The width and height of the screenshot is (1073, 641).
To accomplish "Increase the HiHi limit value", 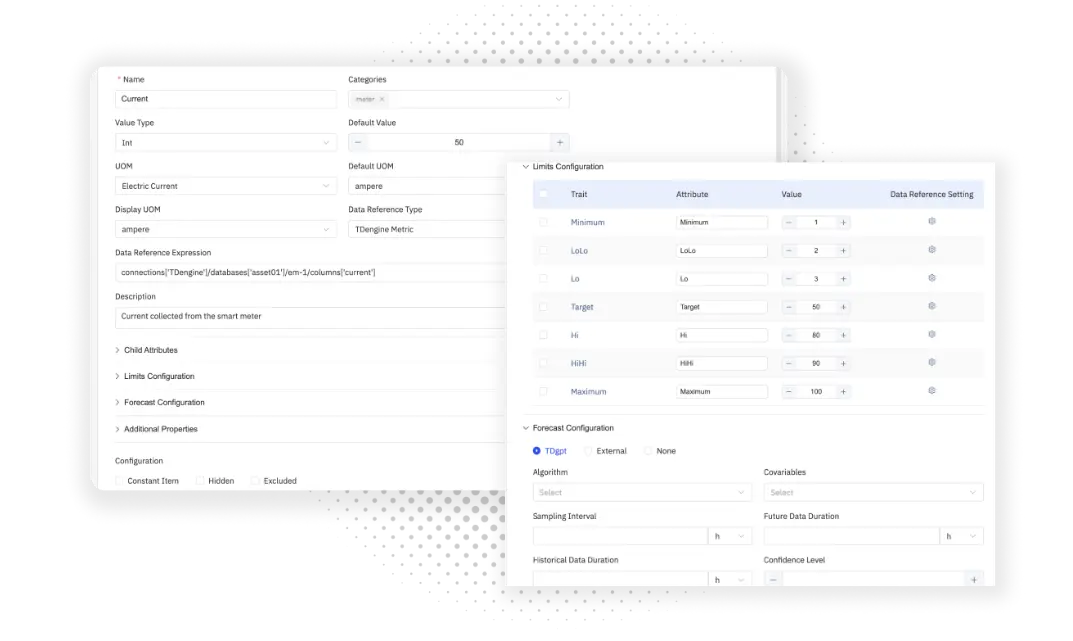I will tap(843, 363).
